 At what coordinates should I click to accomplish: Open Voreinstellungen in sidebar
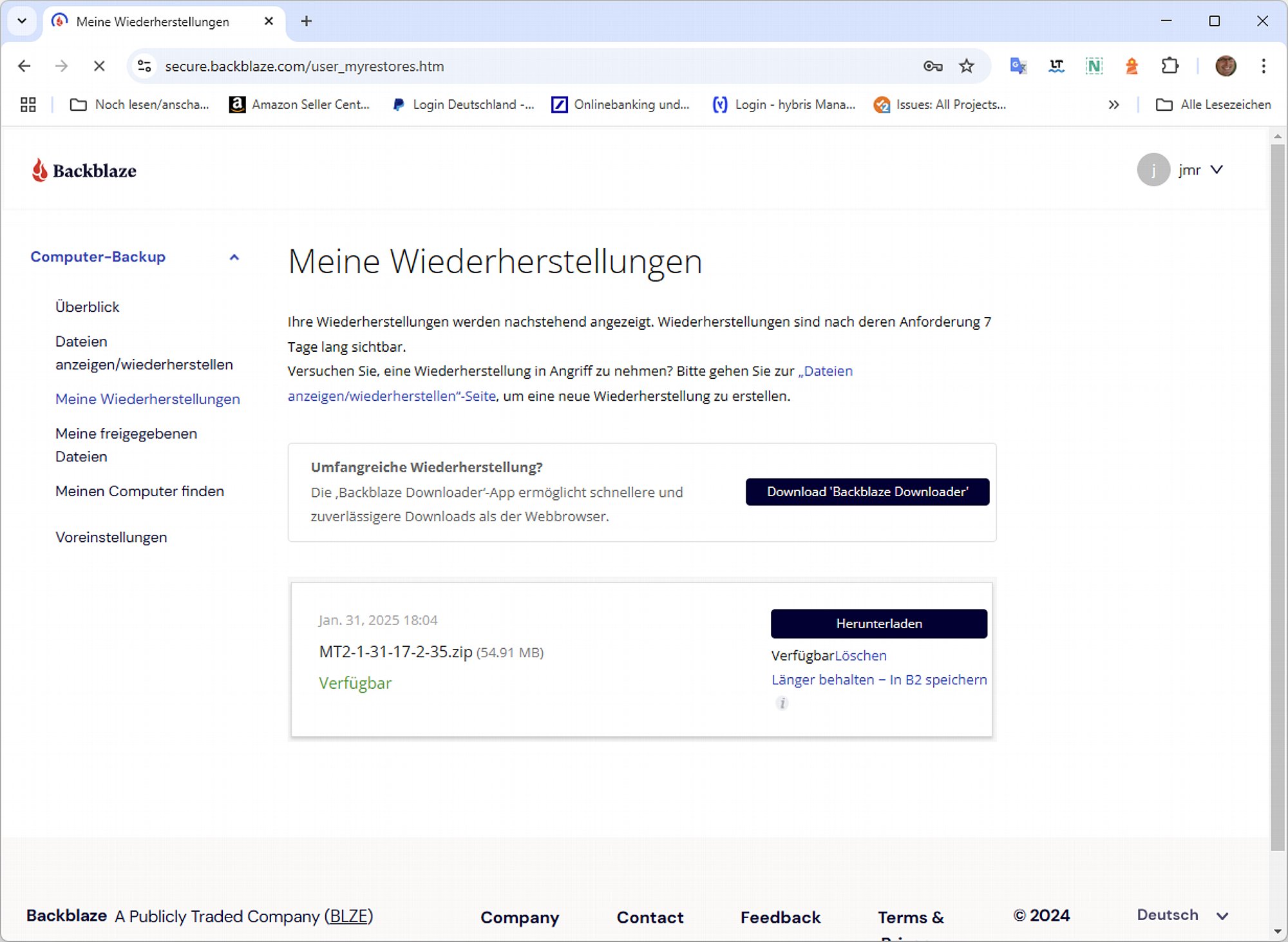tap(111, 537)
